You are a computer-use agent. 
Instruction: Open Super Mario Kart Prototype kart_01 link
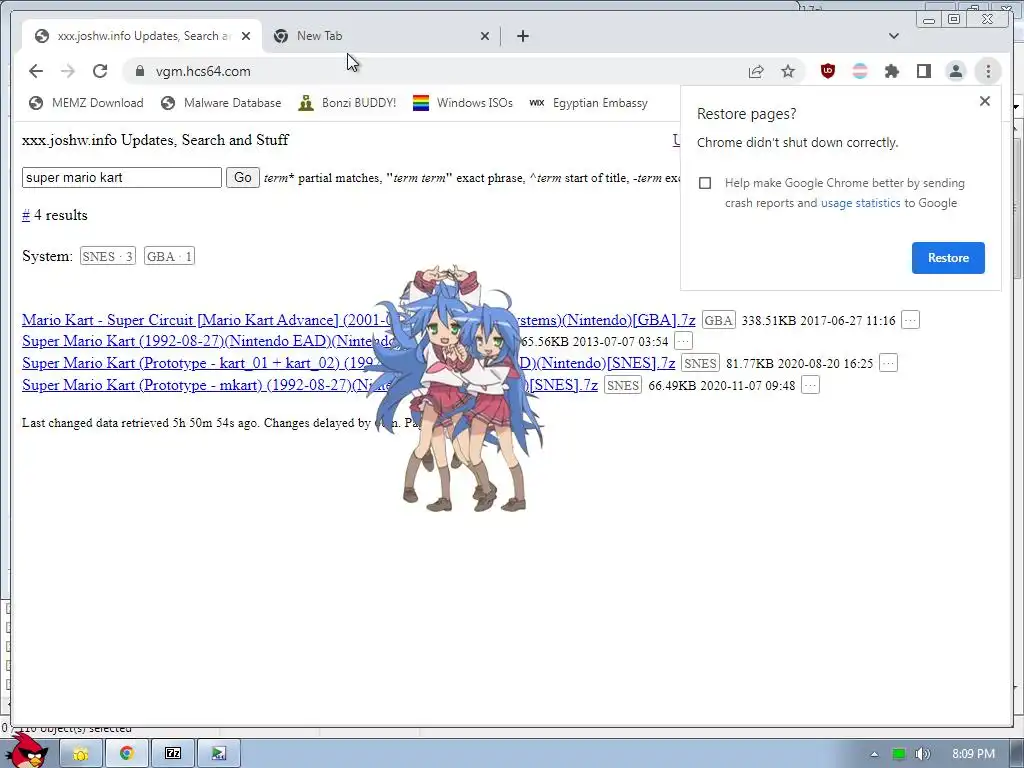348,363
